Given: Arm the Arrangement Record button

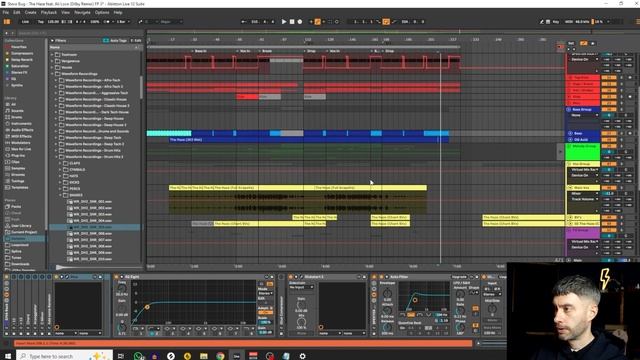Looking at the screenshot, I should coord(300,22).
